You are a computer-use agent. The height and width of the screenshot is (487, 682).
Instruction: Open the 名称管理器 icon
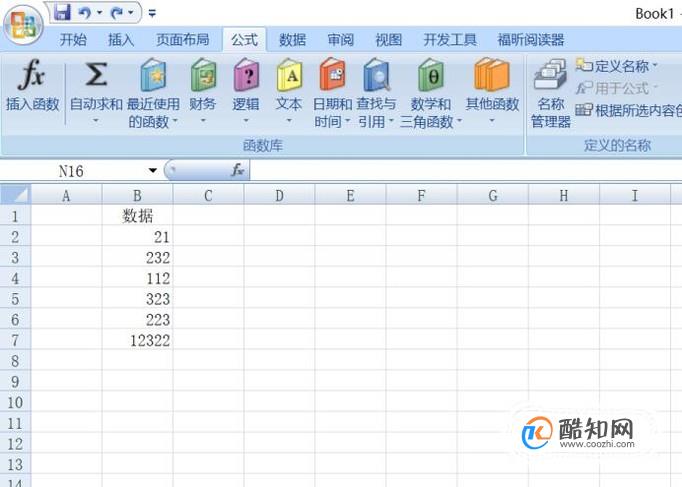click(550, 75)
